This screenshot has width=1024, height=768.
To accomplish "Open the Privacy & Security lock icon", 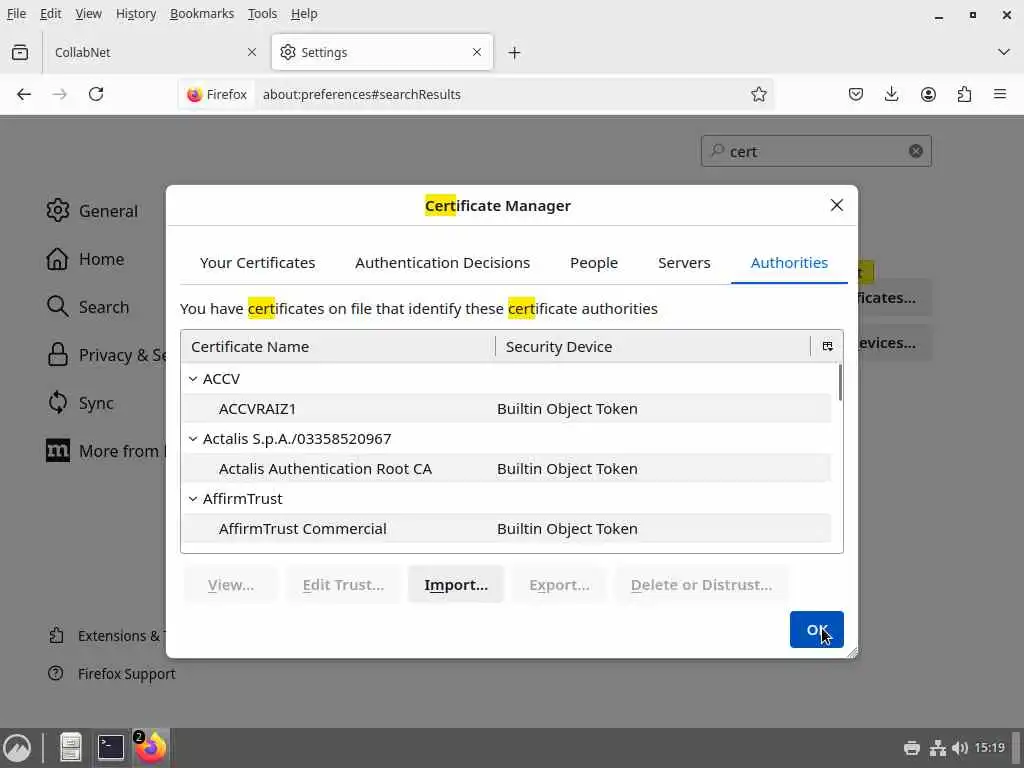I will (x=57, y=355).
